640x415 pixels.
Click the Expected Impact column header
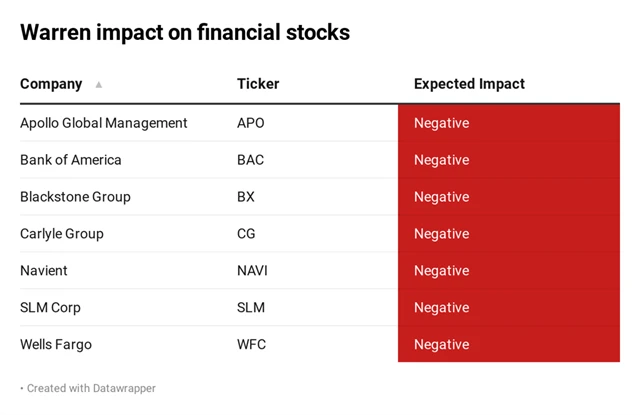[x=469, y=84]
